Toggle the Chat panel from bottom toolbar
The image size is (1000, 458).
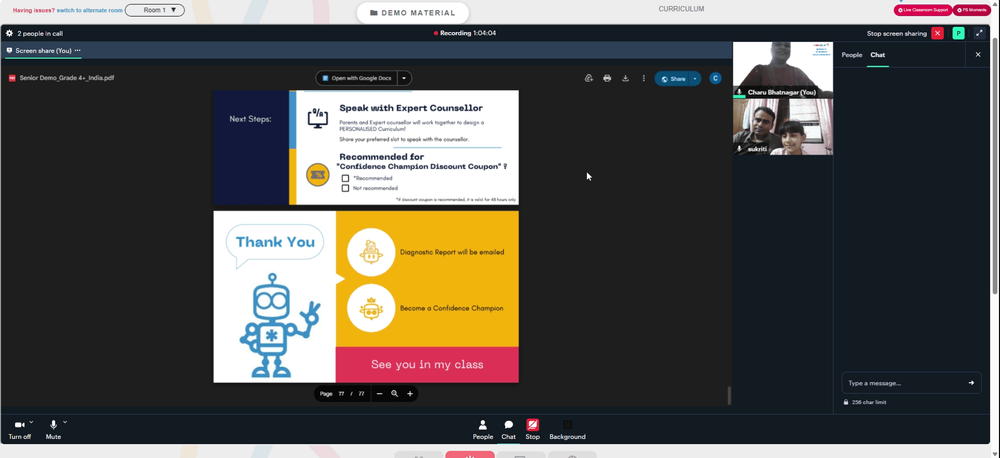[x=508, y=430]
